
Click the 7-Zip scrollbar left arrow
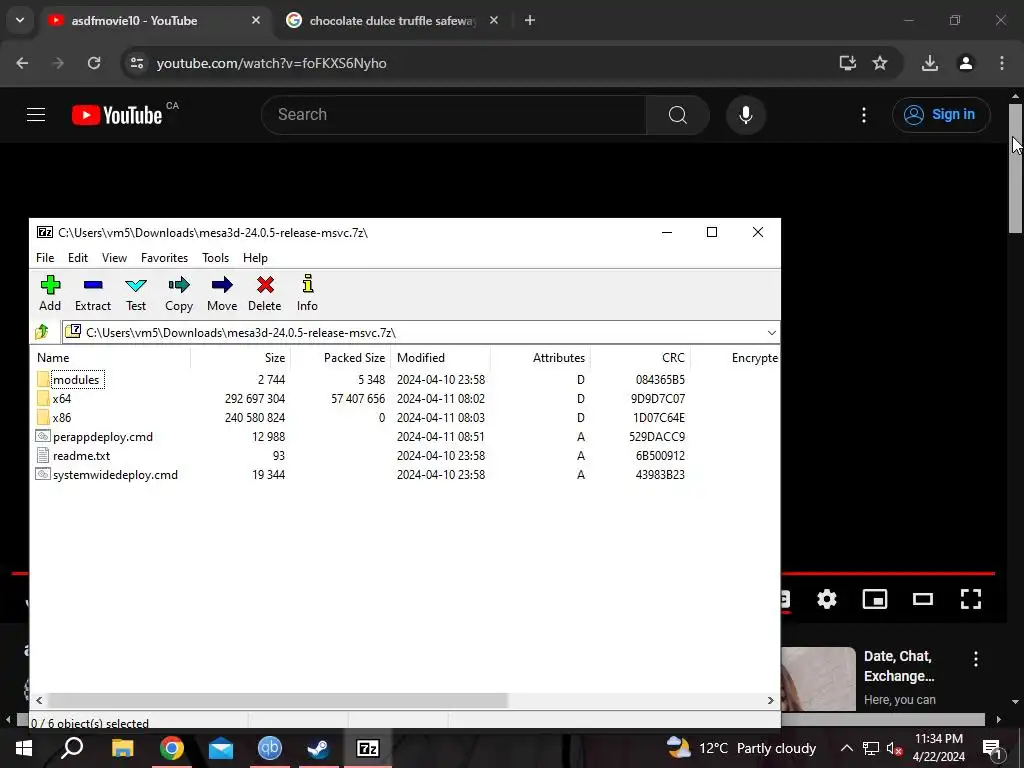(39, 700)
